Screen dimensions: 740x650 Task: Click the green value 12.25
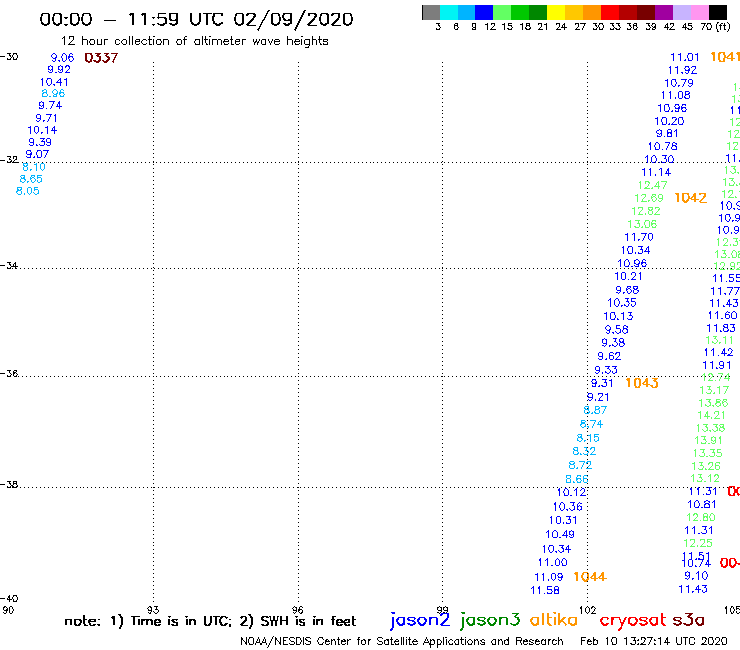tap(698, 543)
